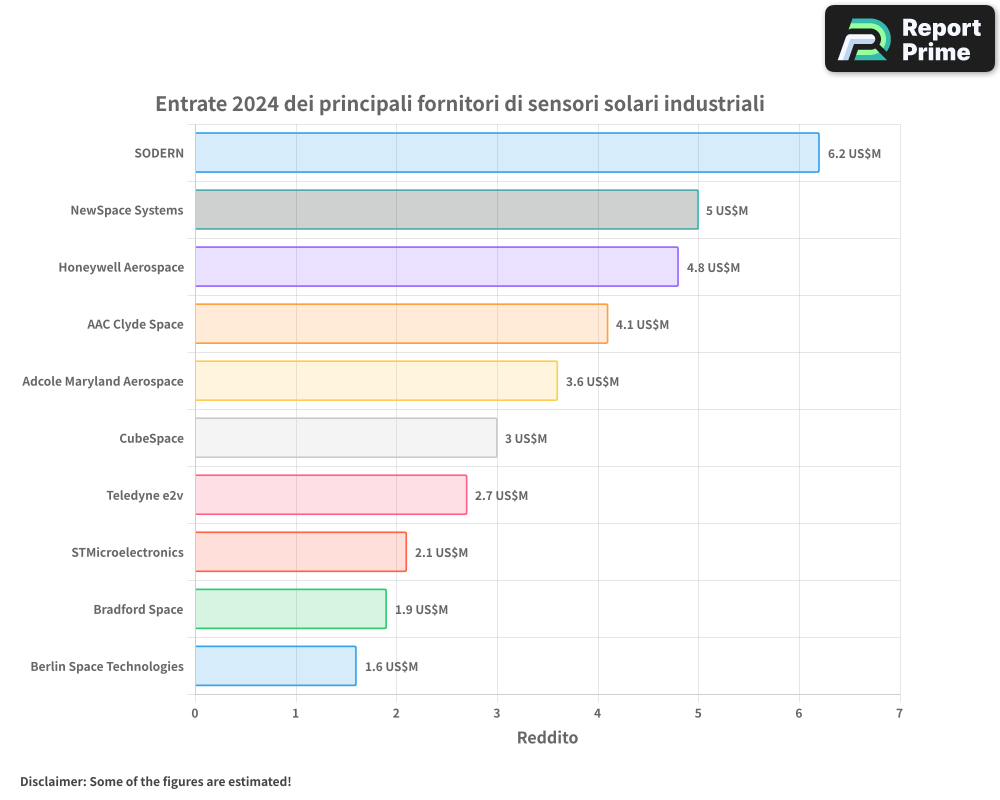Click the Honeywell Aerospace category label
Viewport: 1000px width, 800px height.
coord(123,267)
